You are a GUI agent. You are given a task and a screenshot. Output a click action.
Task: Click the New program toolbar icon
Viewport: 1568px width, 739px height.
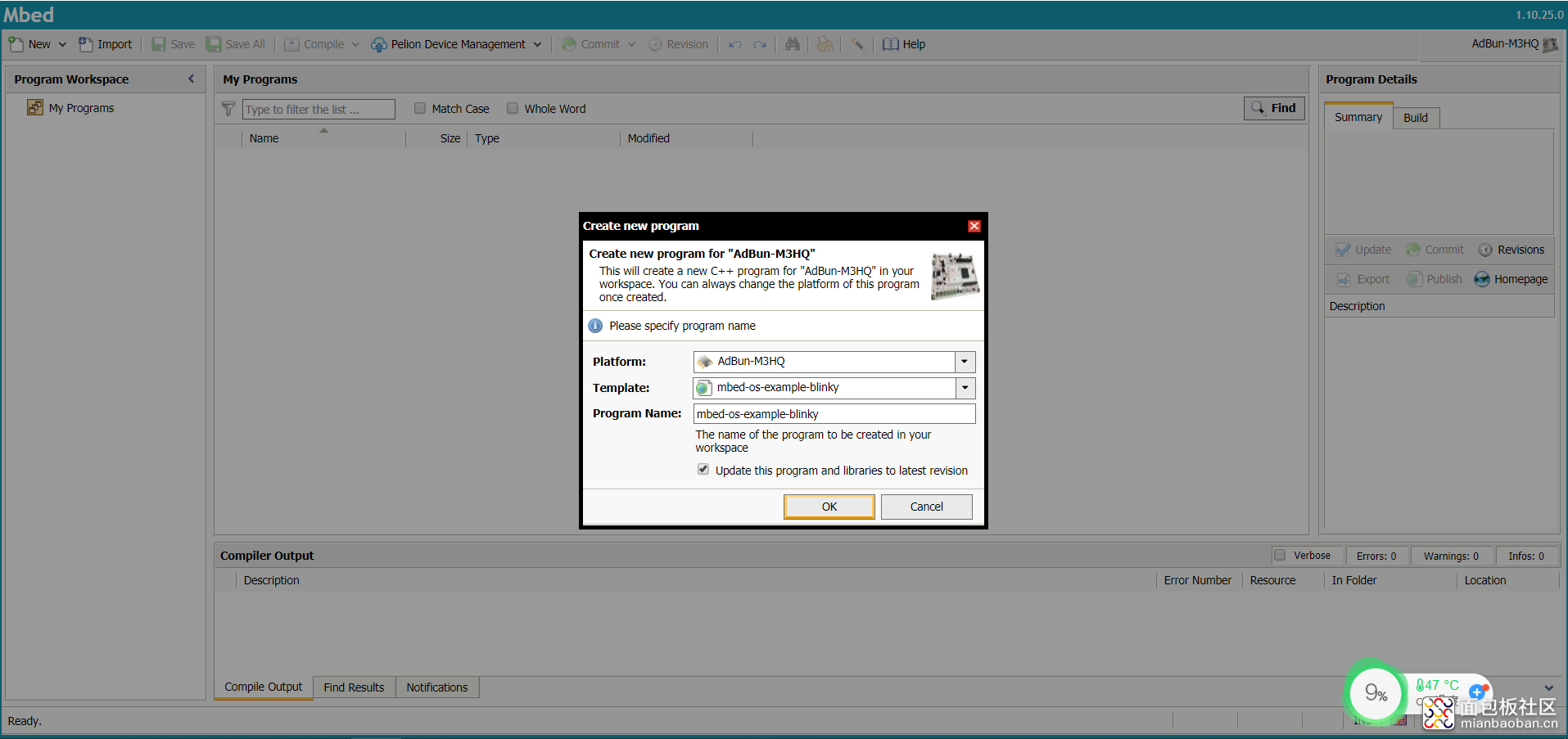click(16, 44)
